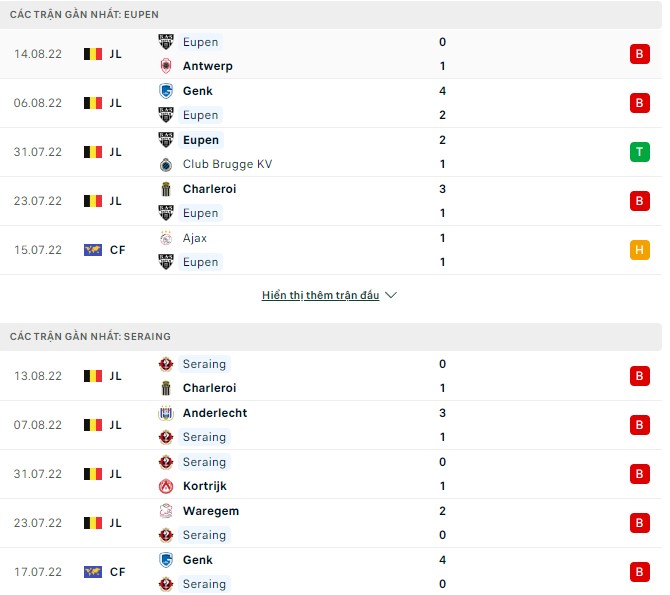
Task: Click the Ajax club crest icon
Action: [x=166, y=238]
